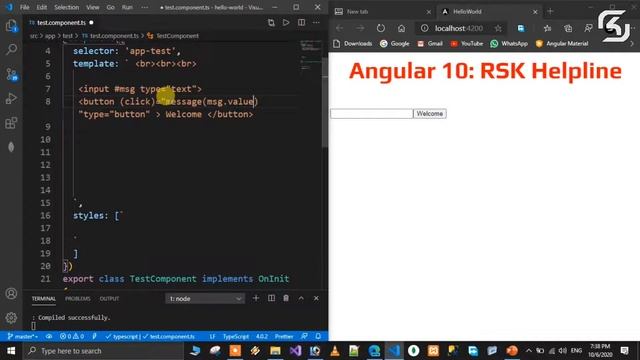This screenshot has height=360, width=640.
Task: Open the Go menu
Action: tap(111, 7)
